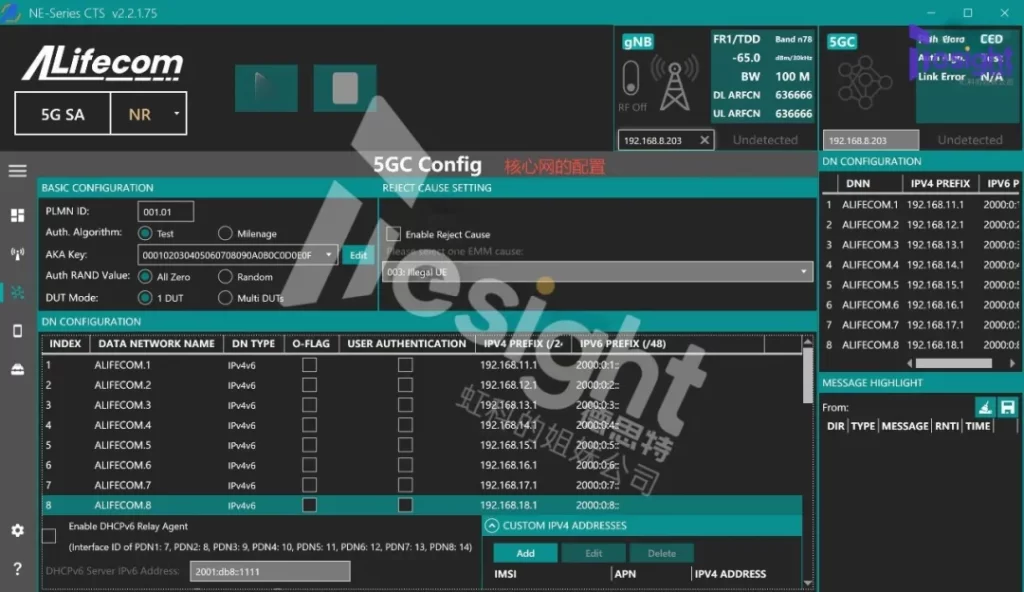Click the Add button for custom IPv4

tap(525, 553)
